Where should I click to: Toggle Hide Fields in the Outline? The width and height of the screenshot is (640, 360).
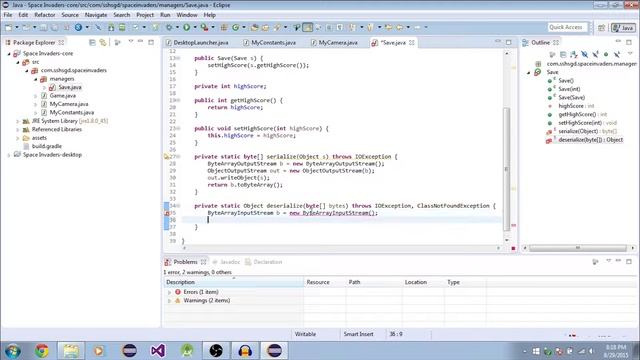[x=584, y=54]
